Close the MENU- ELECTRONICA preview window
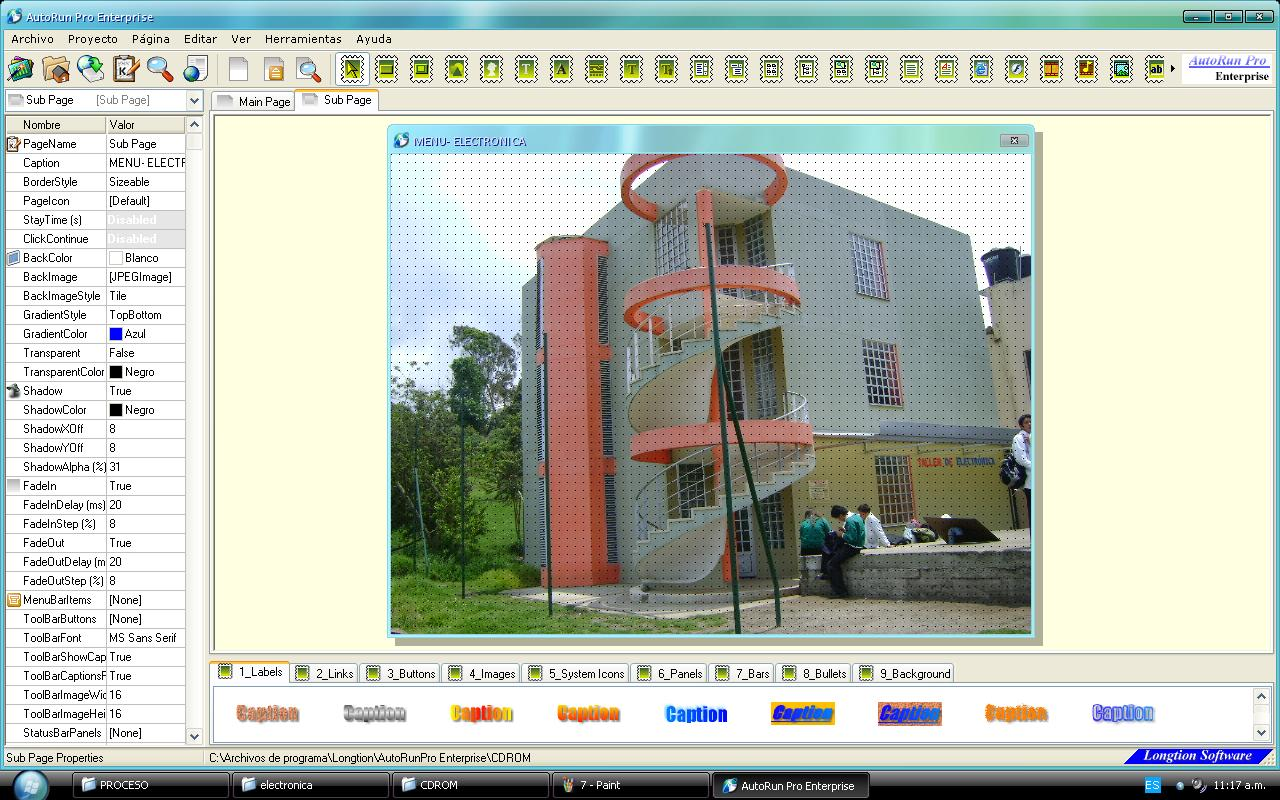 click(1014, 141)
